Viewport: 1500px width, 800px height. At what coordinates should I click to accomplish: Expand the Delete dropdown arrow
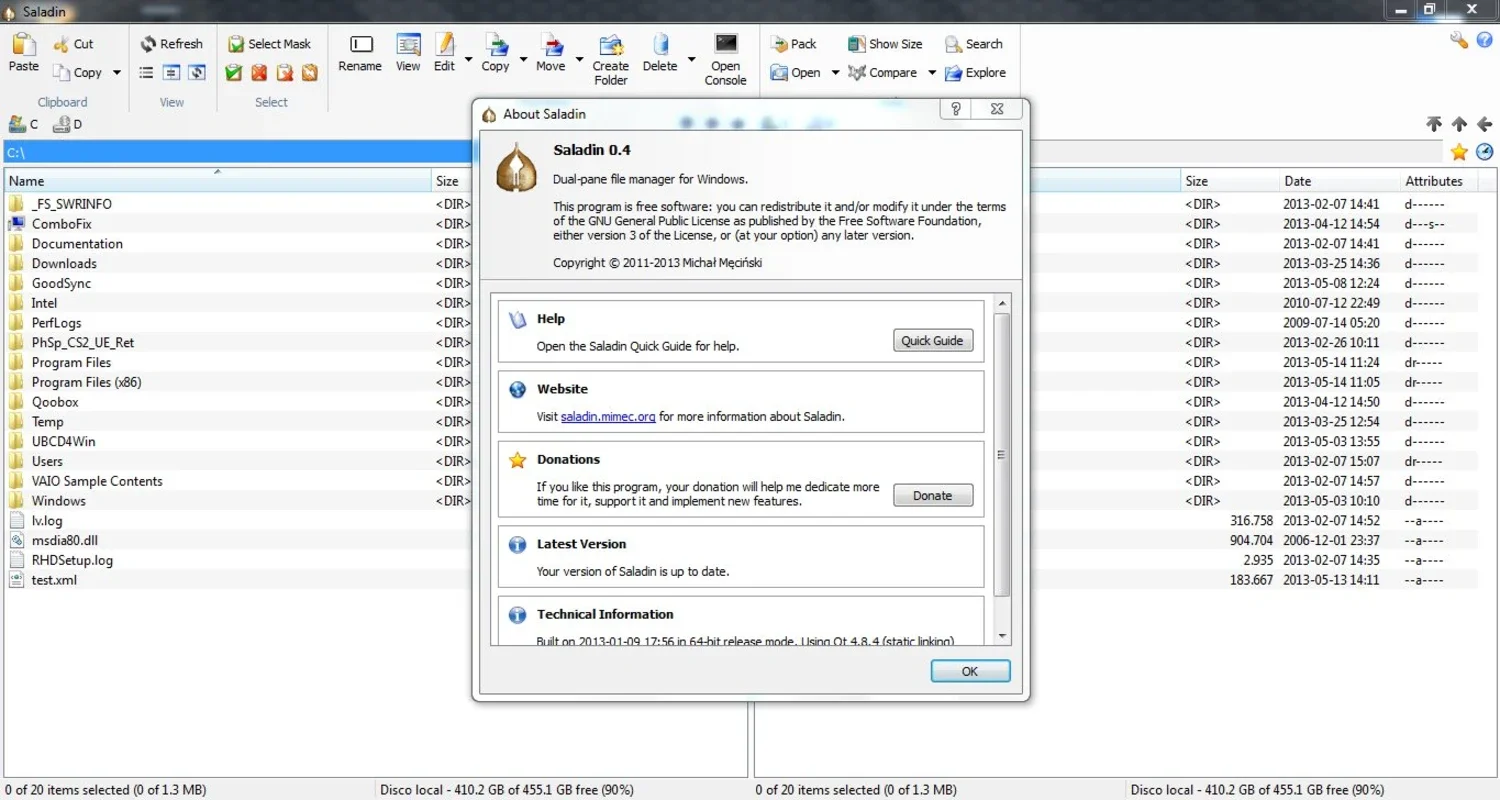coord(691,60)
